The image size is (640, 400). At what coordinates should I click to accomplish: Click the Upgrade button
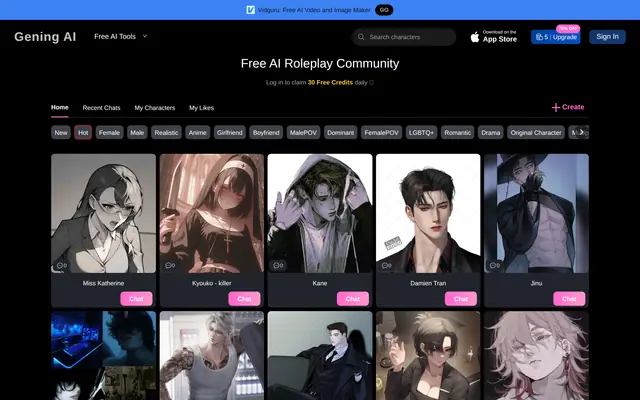pos(556,37)
